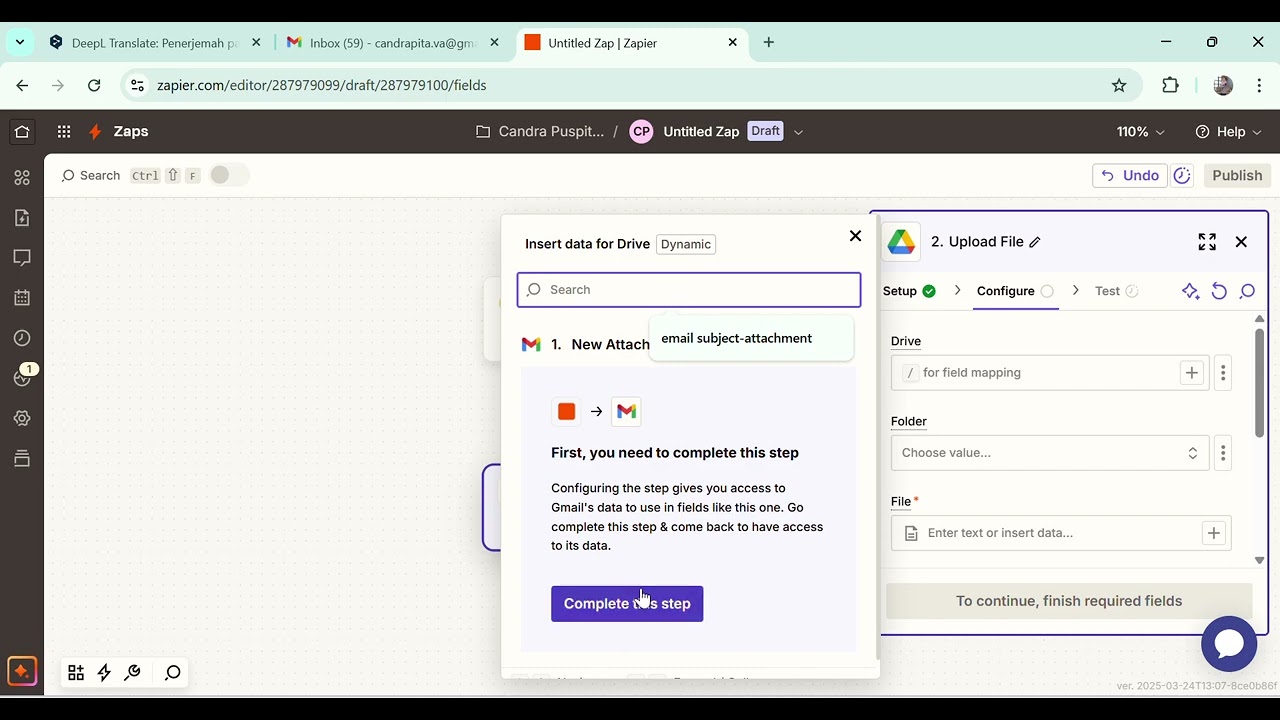
Task: Expand the step panel to full screen
Action: (1207, 242)
